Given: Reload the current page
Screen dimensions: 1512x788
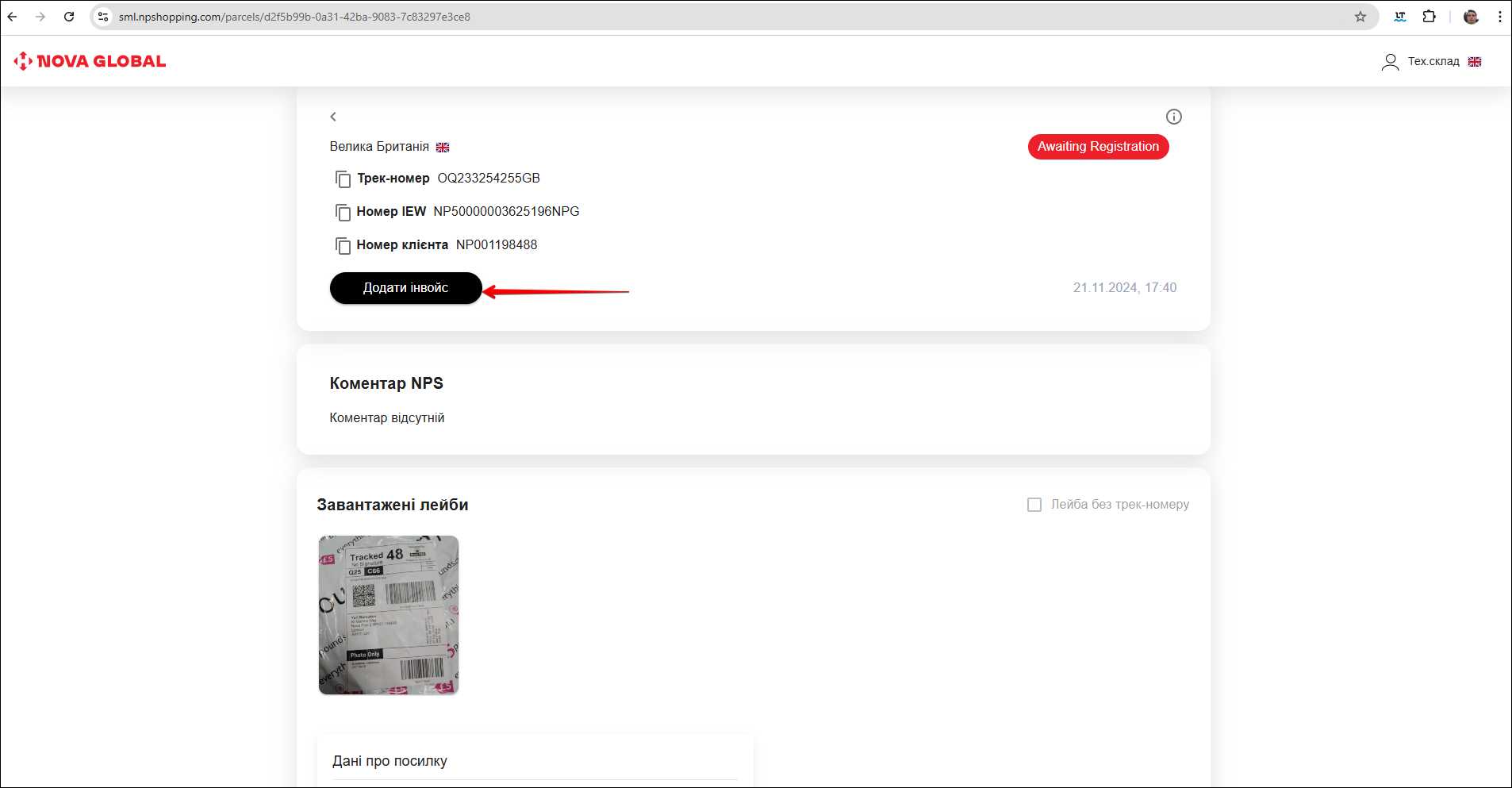Looking at the screenshot, I should coord(69,17).
